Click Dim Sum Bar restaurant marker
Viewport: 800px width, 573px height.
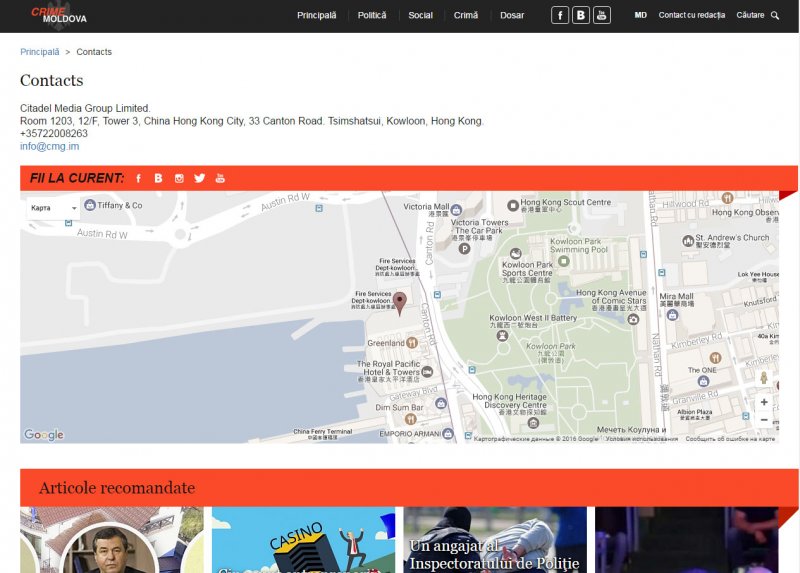(x=410, y=419)
